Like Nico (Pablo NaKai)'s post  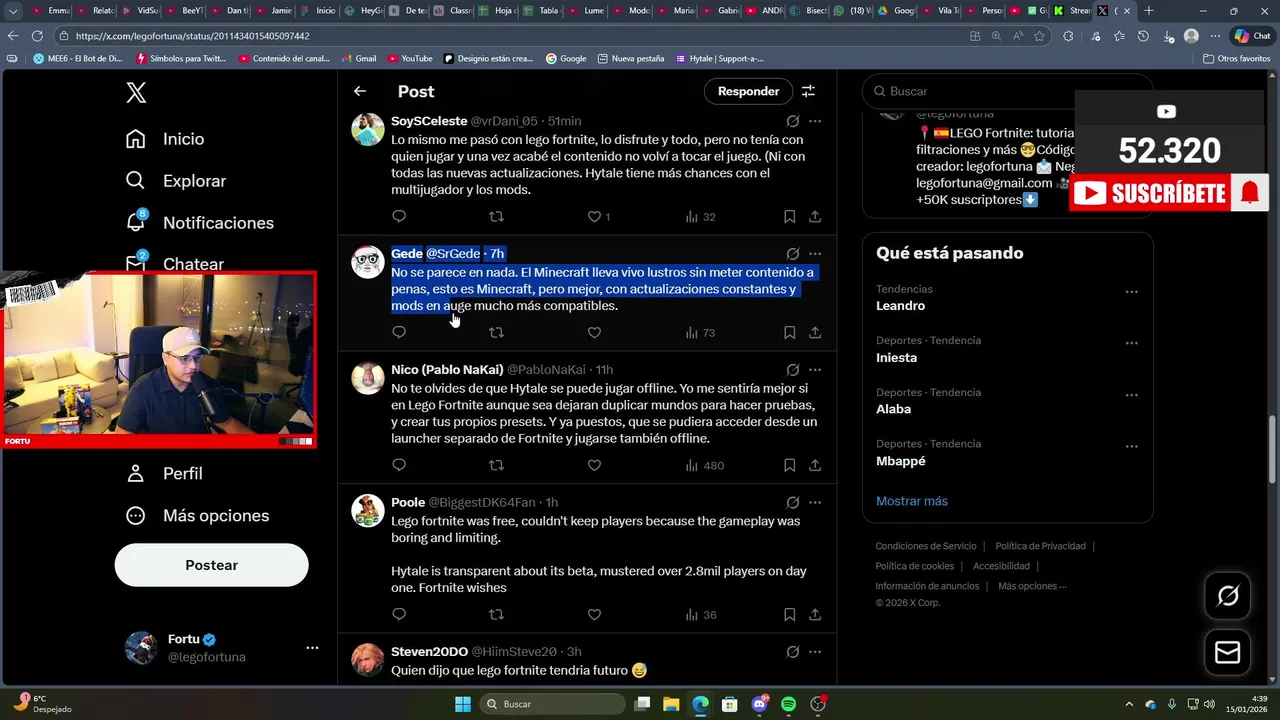[594, 465]
